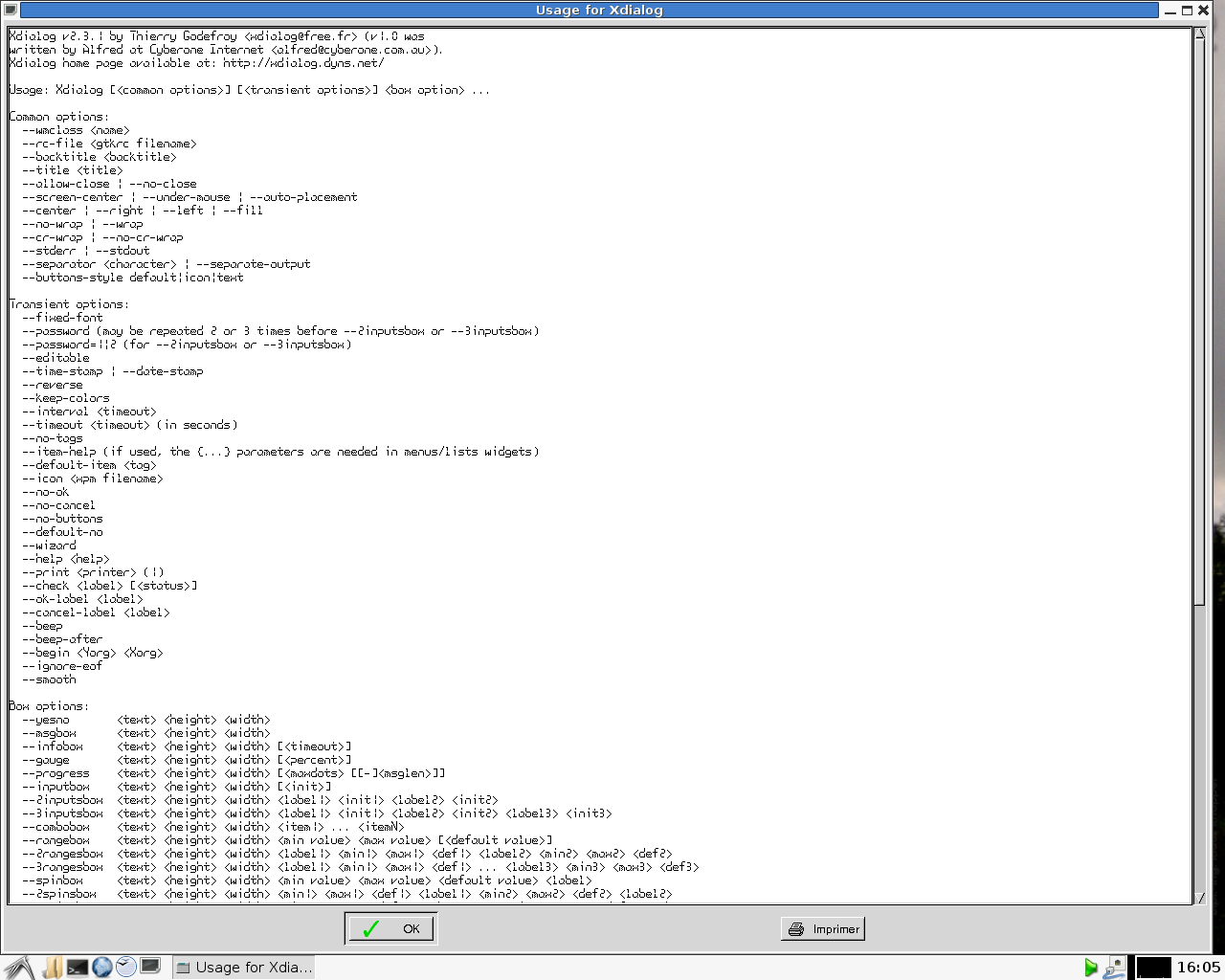Screen dimensions: 1225x980
Task: Click the monitor display icon in taskbar
Action: [x=150, y=967]
